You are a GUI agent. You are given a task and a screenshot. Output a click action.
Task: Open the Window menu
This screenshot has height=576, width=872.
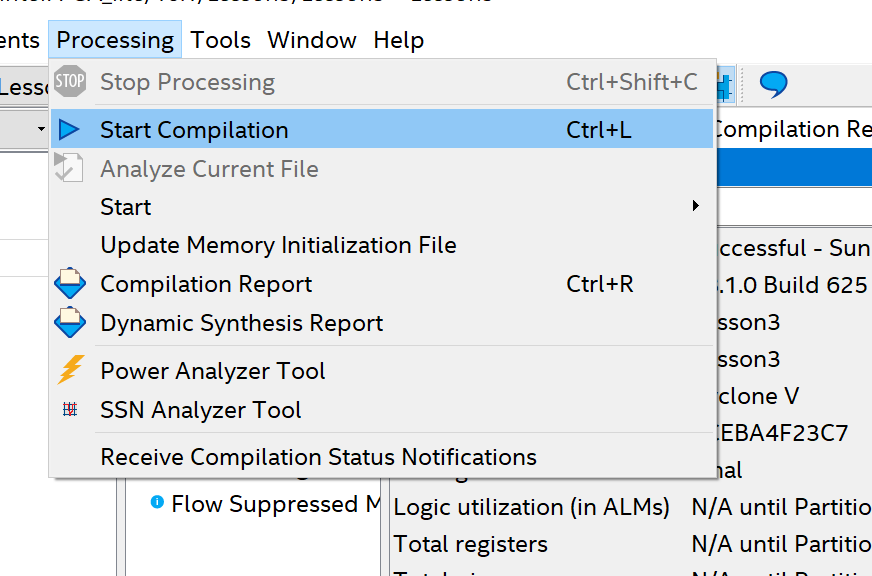pyautogui.click(x=312, y=40)
